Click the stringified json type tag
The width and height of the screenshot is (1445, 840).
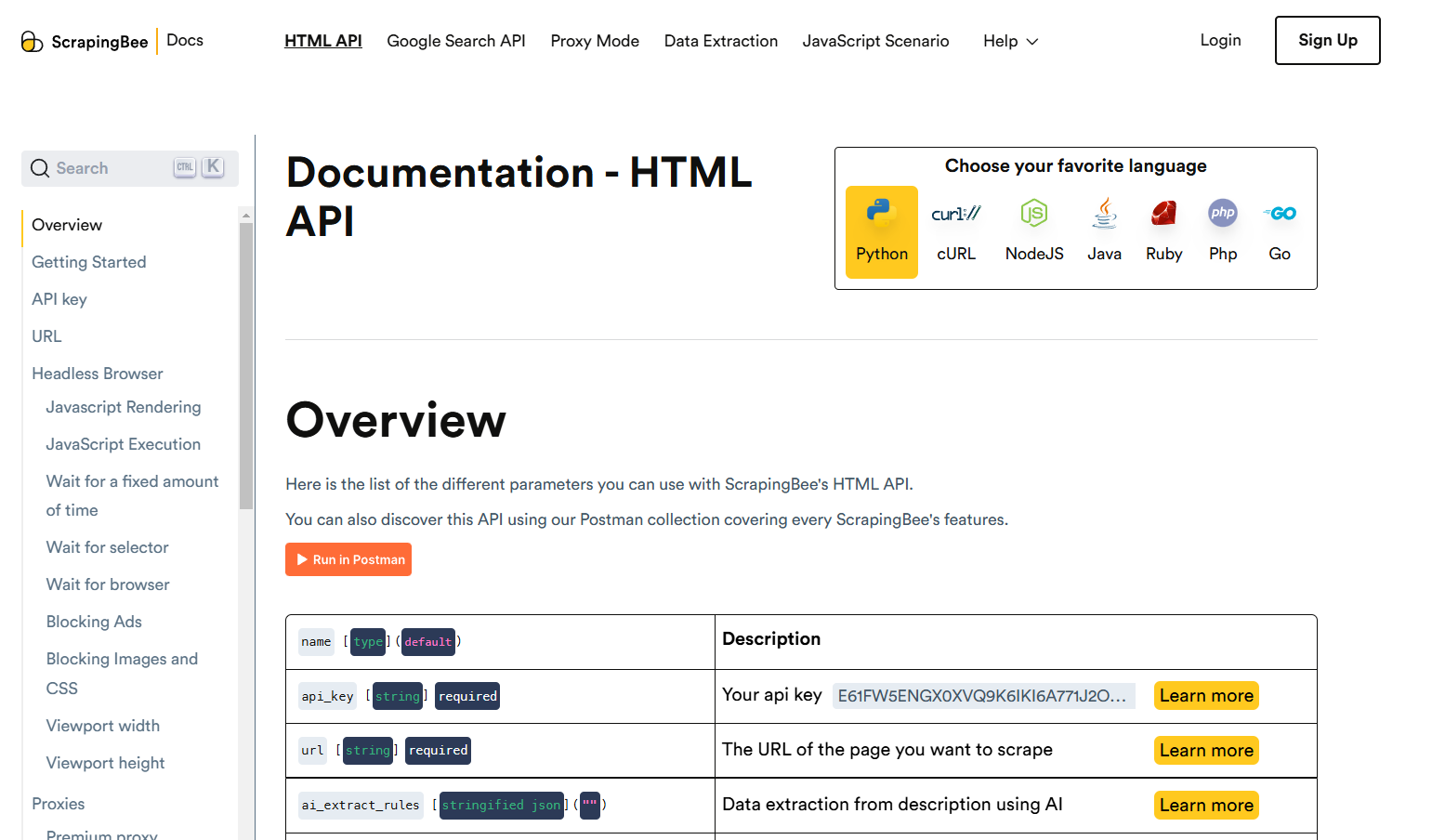tap(502, 806)
